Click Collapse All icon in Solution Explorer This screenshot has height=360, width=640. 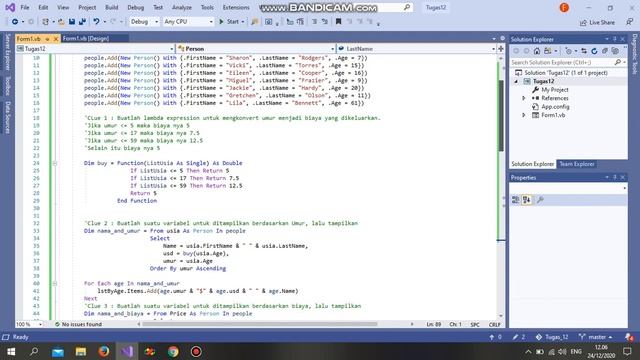[x=604, y=51]
